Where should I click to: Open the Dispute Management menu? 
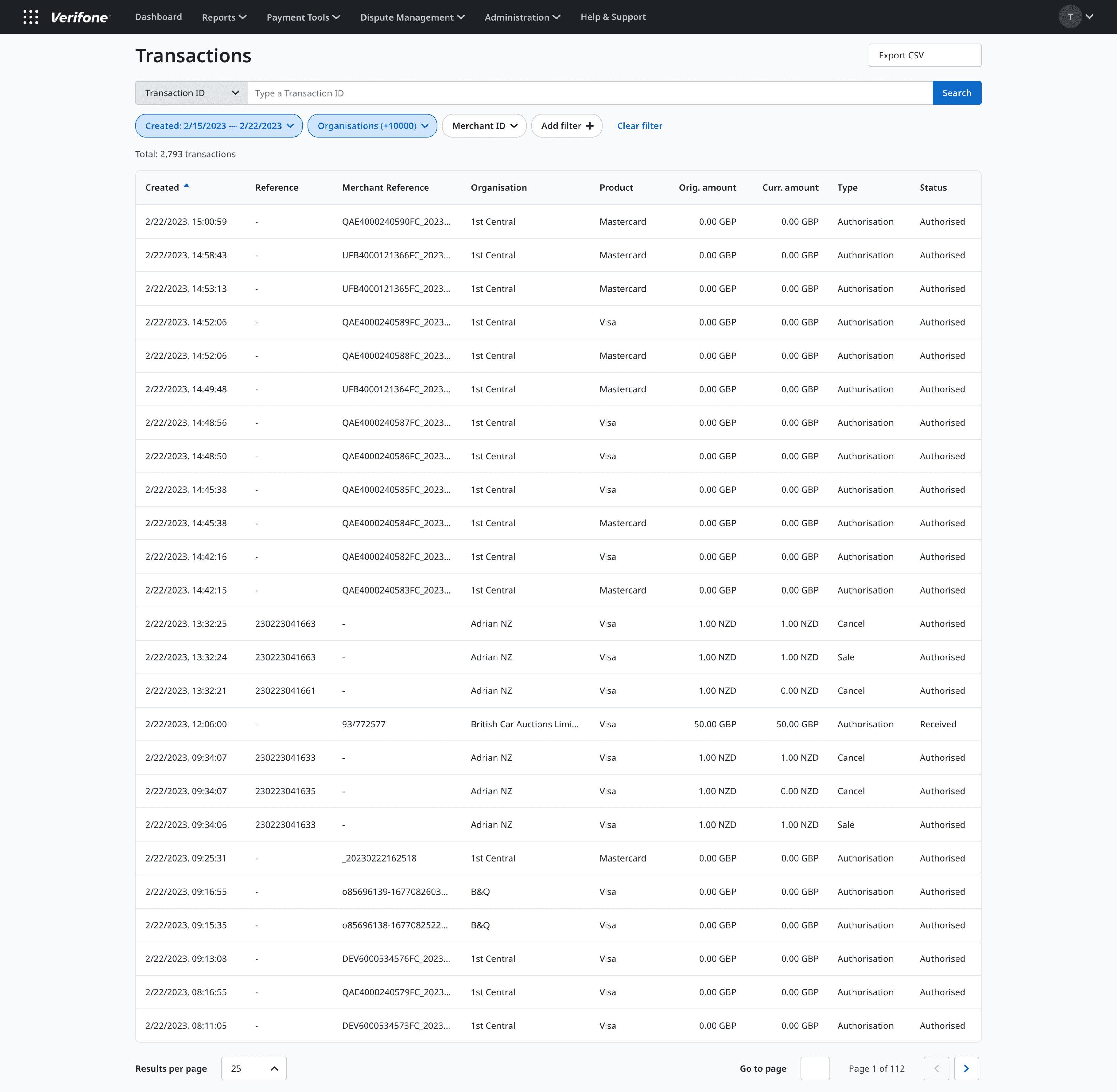tap(412, 17)
